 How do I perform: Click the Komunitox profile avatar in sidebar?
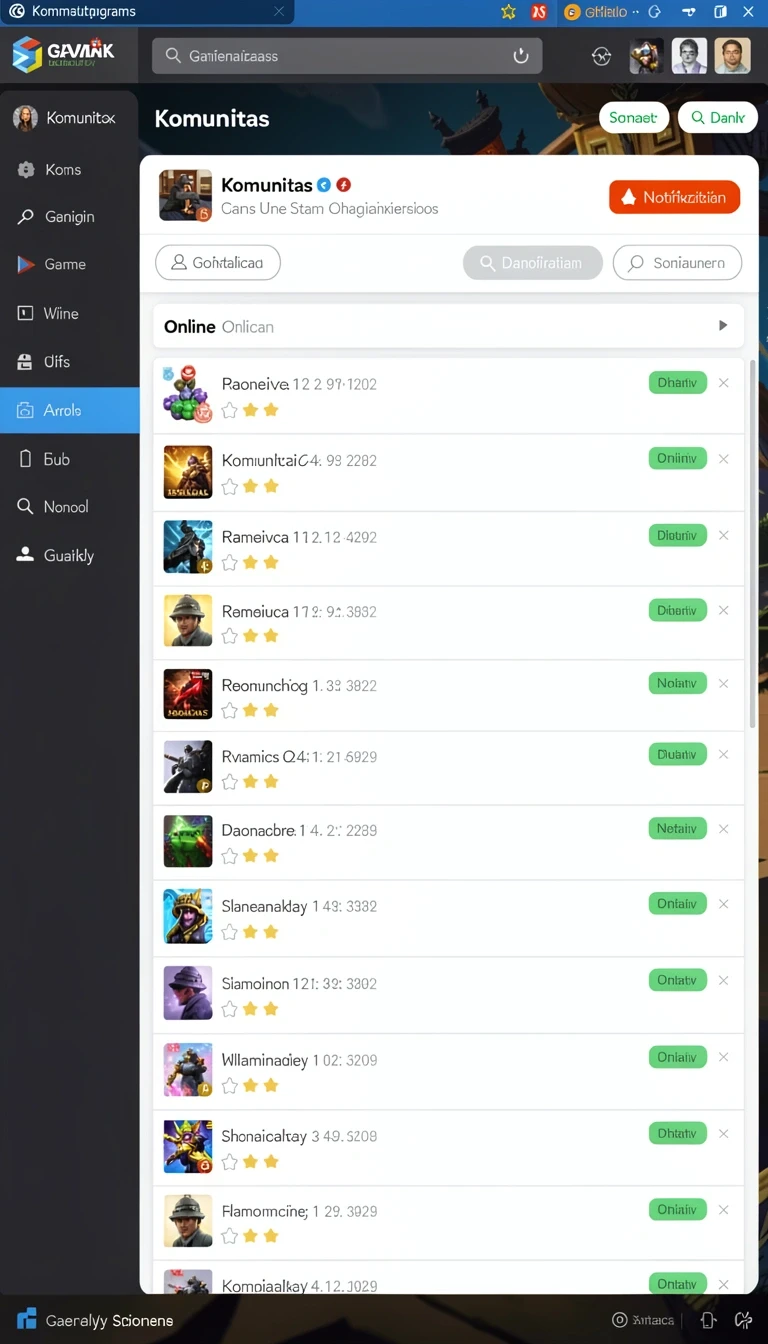tap(25, 118)
